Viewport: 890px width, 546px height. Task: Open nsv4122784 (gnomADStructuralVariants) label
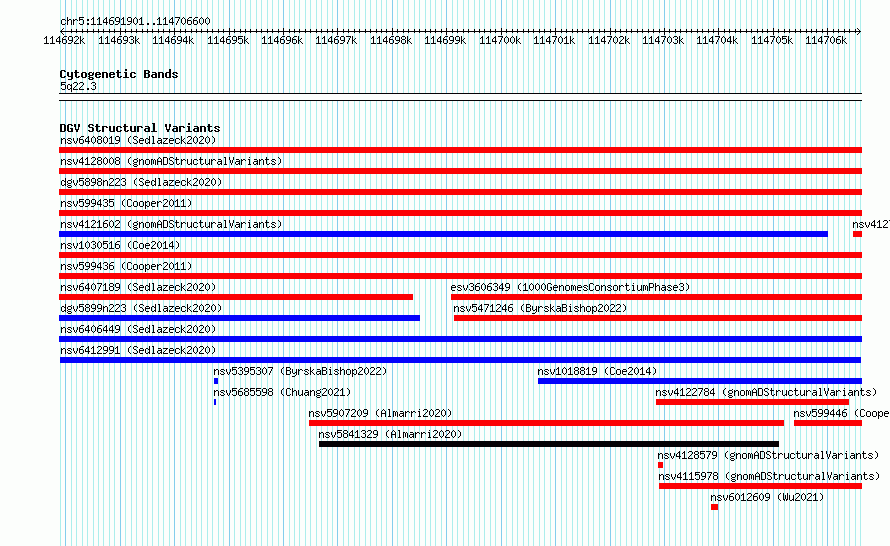click(766, 392)
